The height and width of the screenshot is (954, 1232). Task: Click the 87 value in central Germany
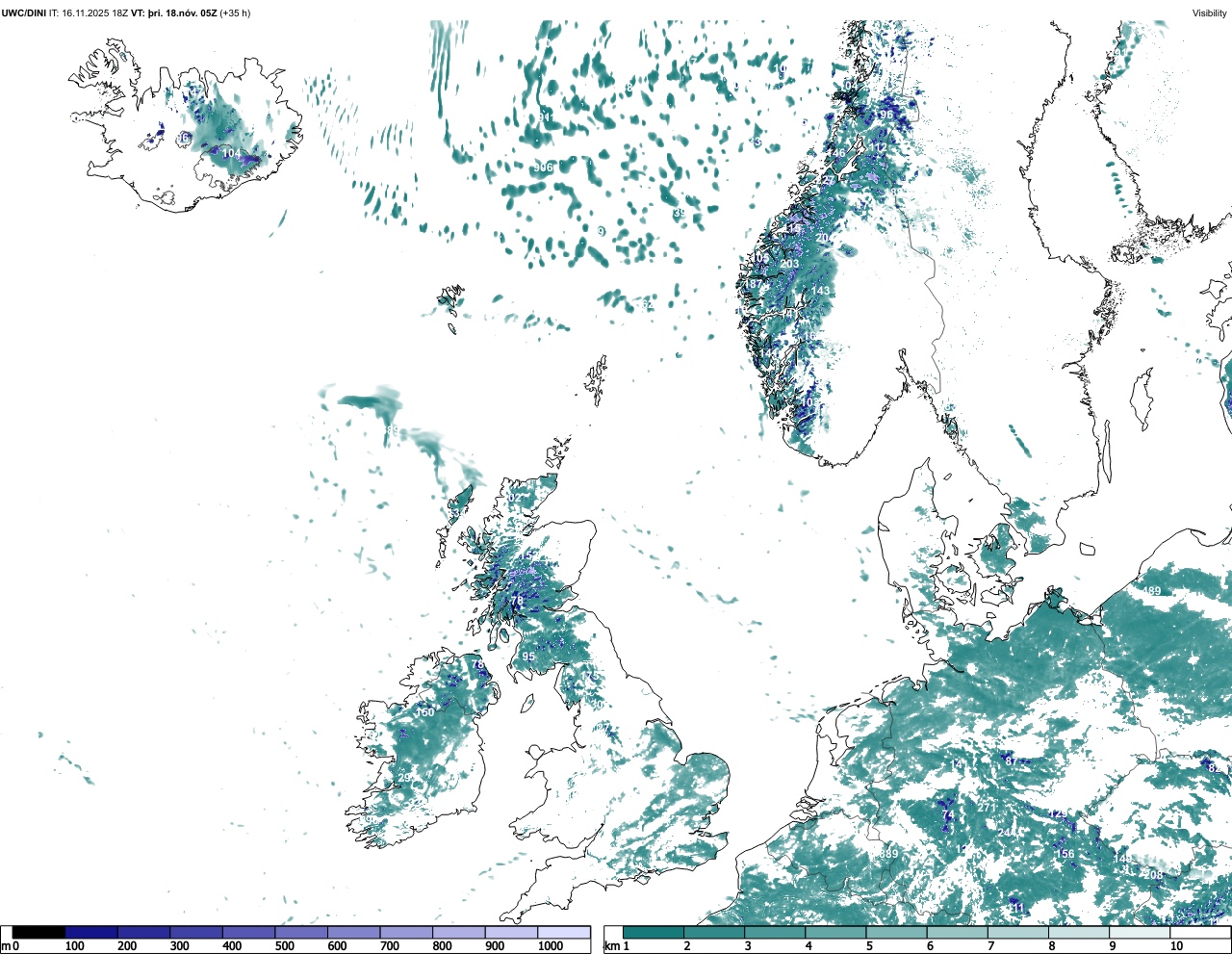(x=1011, y=761)
